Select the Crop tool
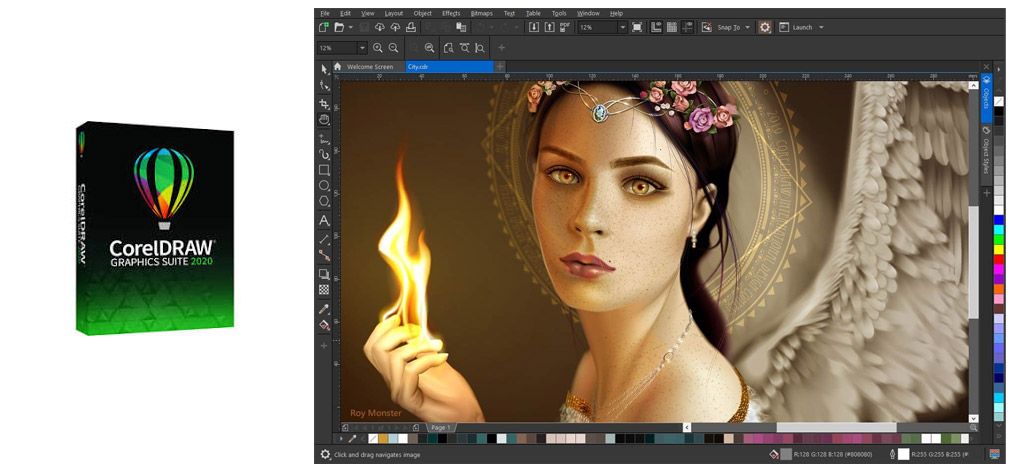This screenshot has width=1014, height=472. 324,103
